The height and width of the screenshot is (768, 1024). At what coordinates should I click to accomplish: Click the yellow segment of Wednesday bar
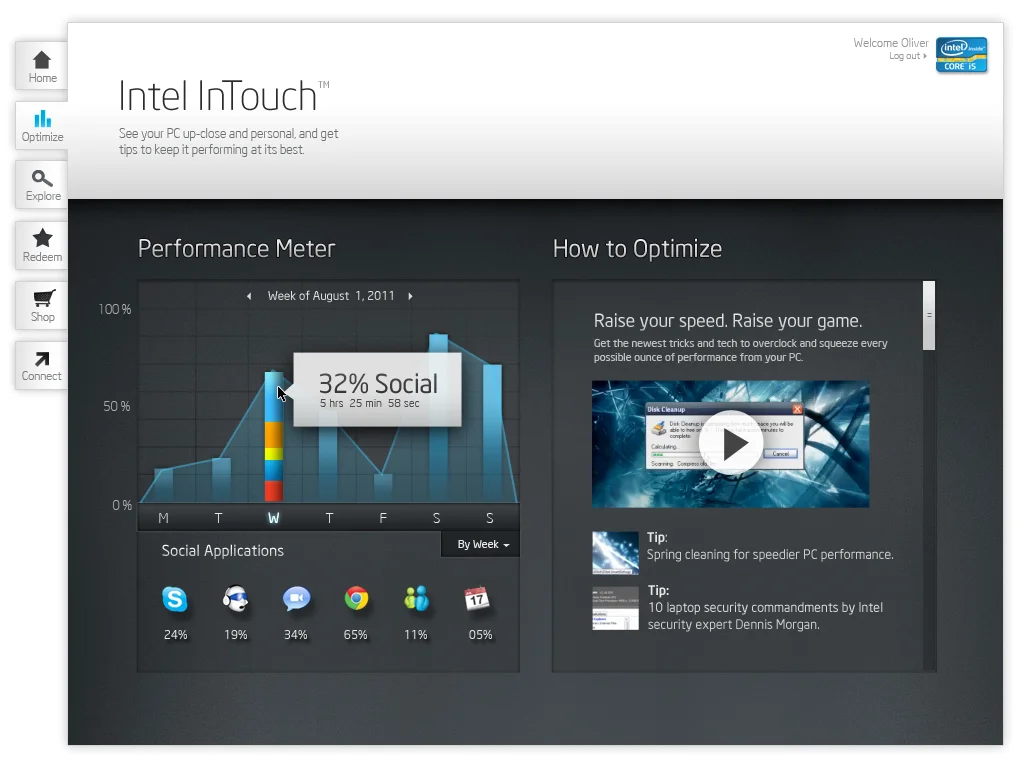[x=274, y=455]
